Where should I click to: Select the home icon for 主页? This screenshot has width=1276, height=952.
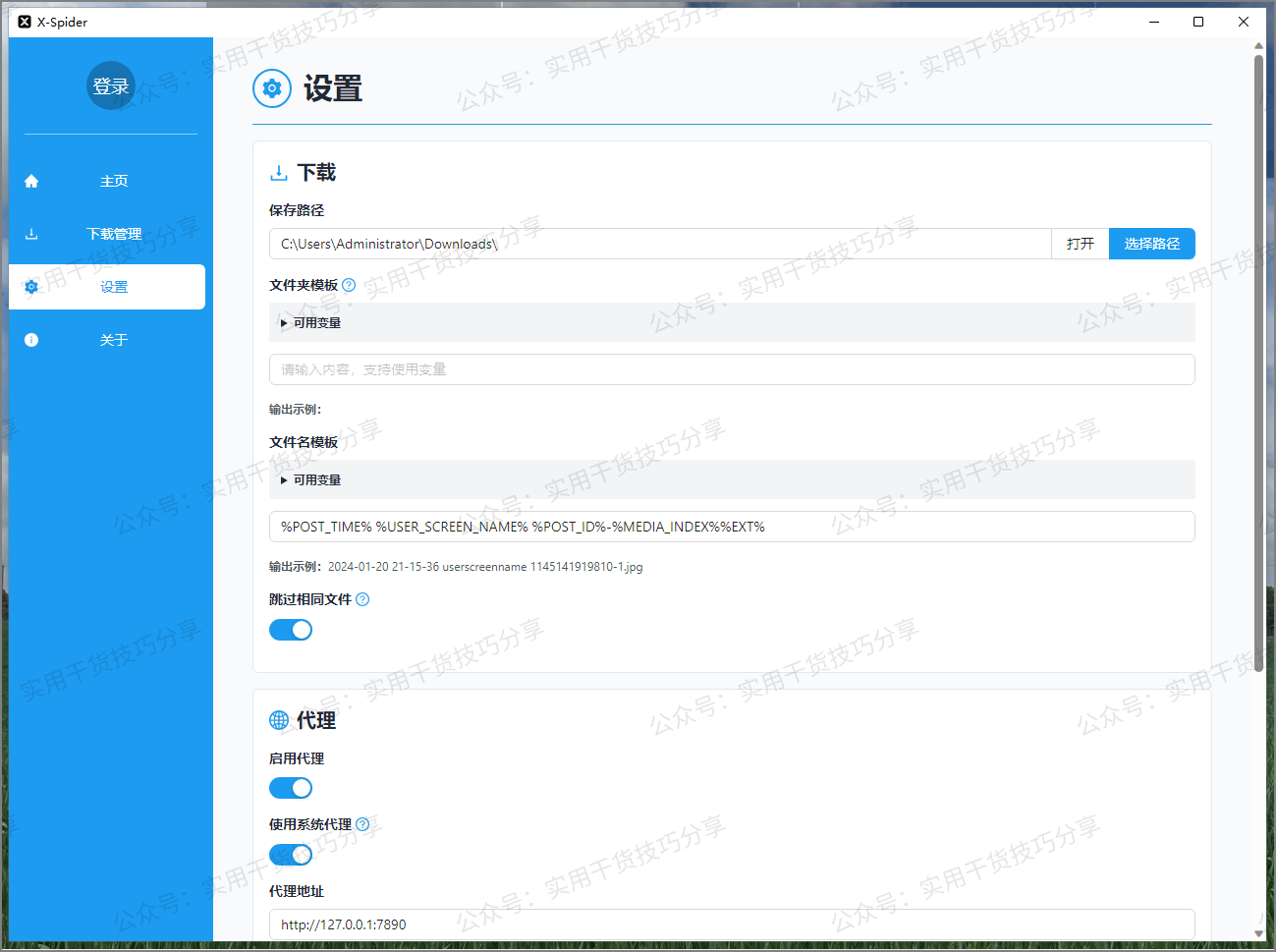coord(30,181)
